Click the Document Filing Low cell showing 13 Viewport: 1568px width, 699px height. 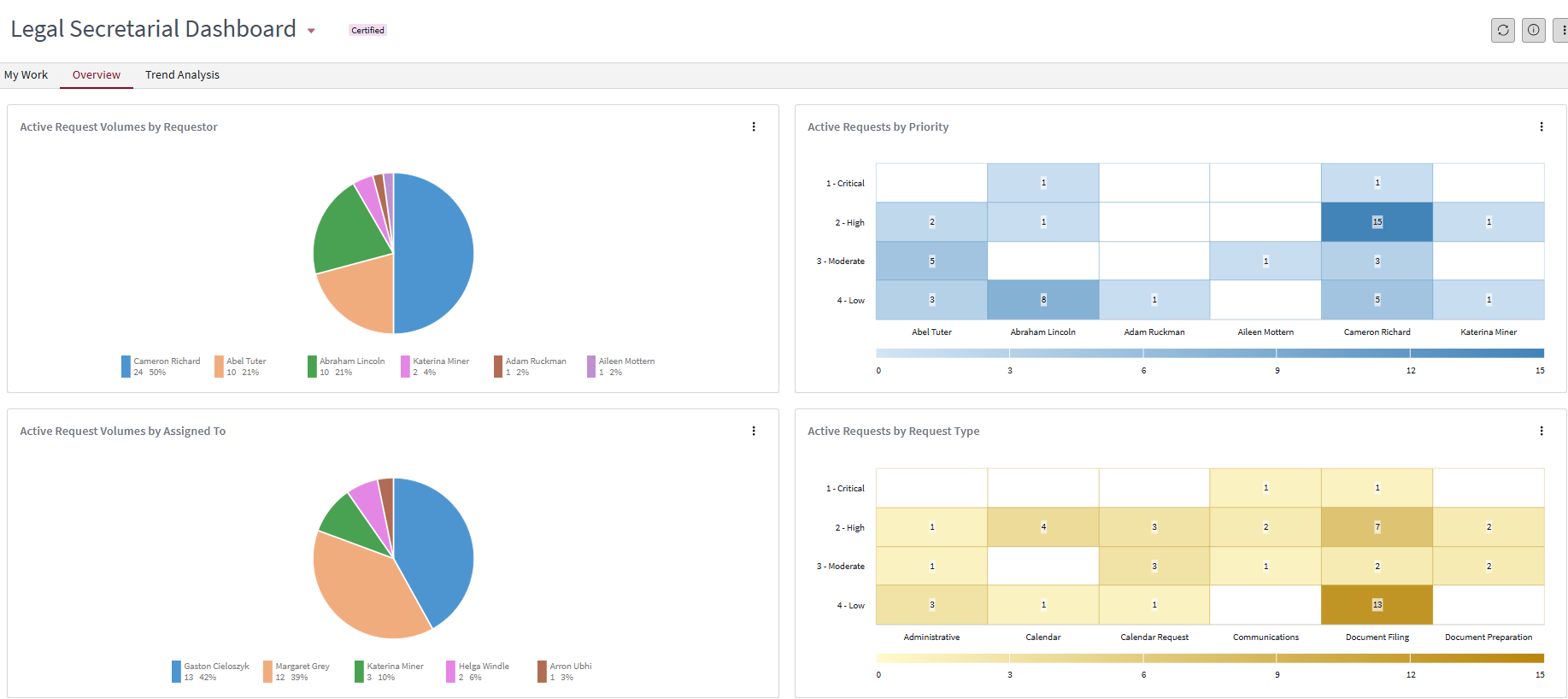(x=1377, y=605)
